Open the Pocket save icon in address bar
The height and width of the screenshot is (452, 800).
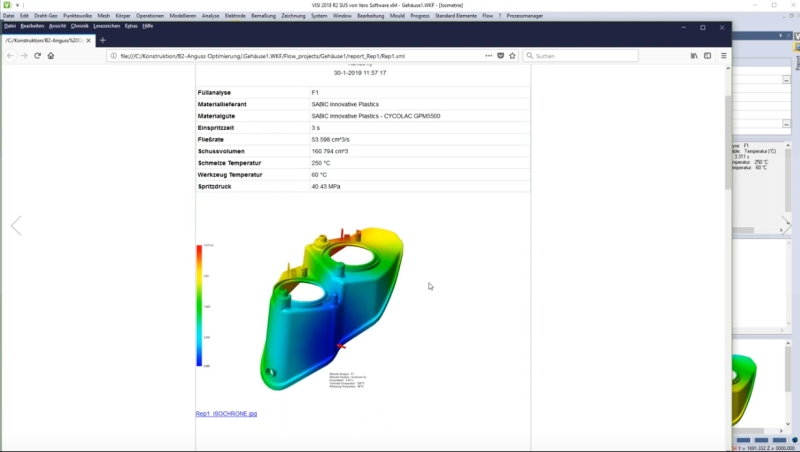[501, 56]
